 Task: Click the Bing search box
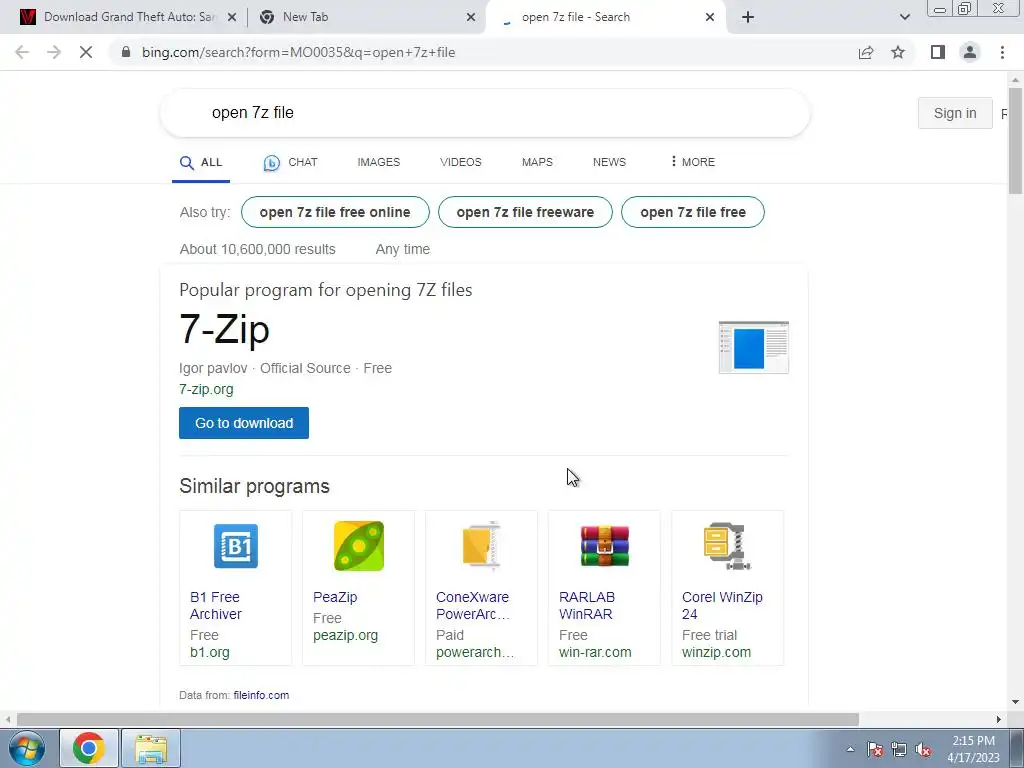click(485, 113)
